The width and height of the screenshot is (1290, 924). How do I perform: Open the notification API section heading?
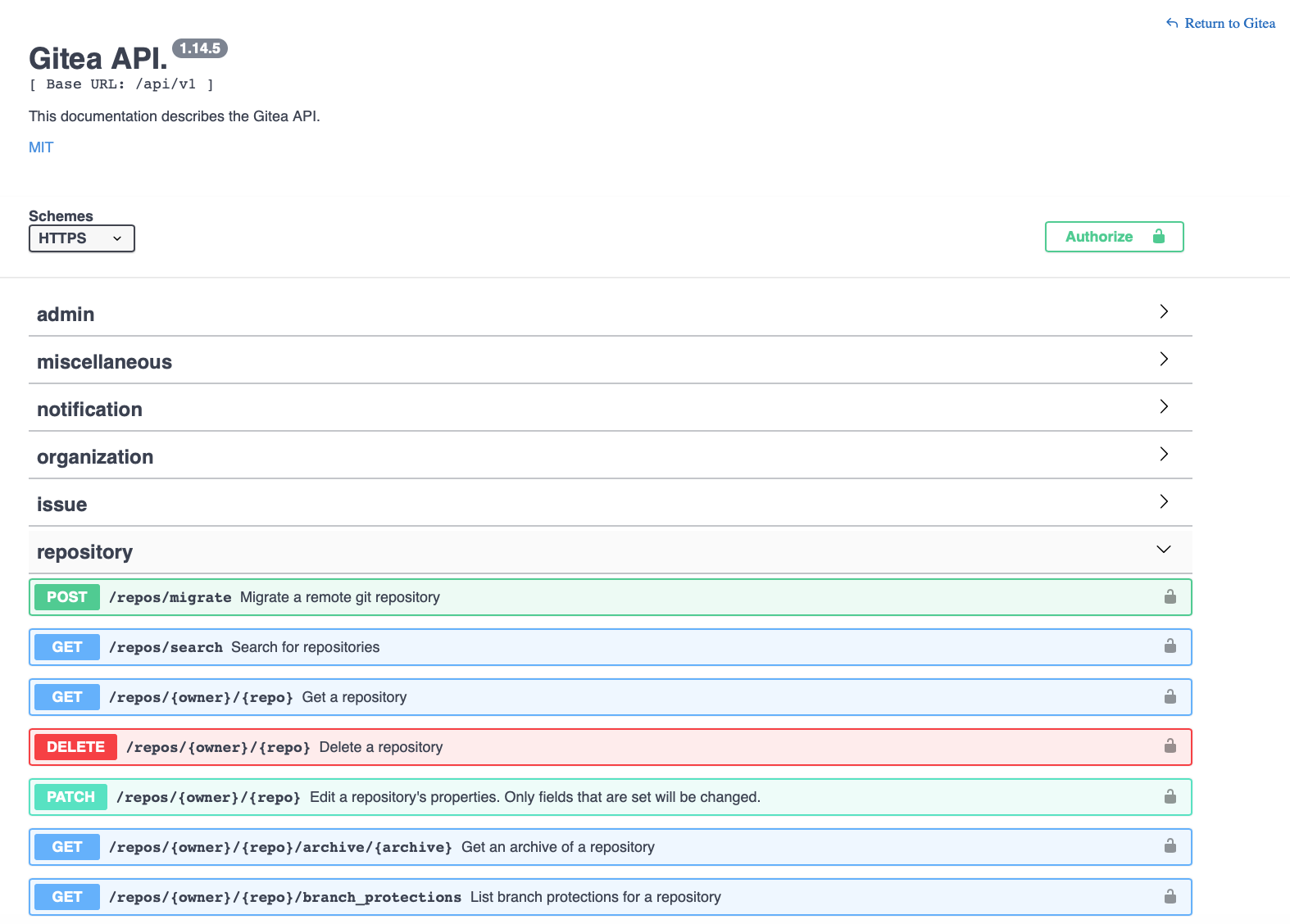pos(89,410)
